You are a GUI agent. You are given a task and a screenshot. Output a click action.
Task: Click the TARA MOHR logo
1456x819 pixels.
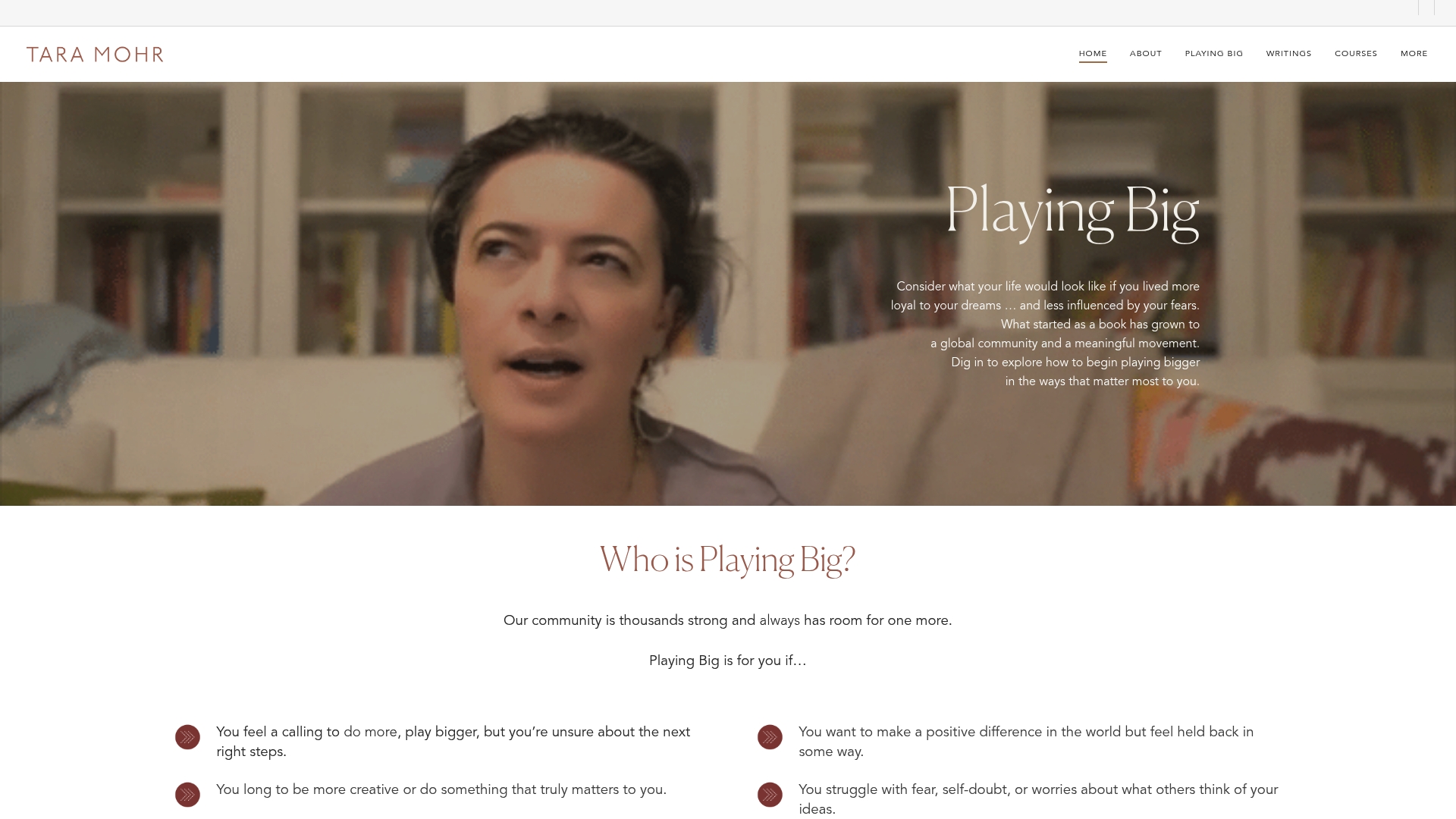coord(95,54)
